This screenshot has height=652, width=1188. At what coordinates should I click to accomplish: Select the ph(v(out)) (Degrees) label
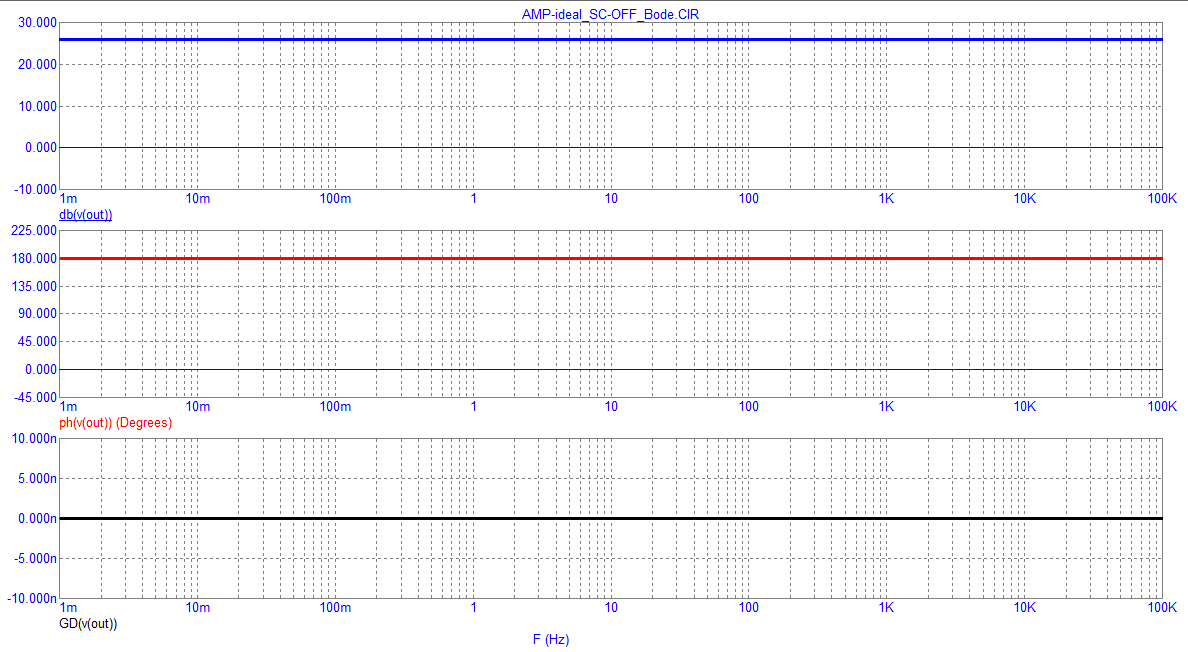click(x=115, y=423)
